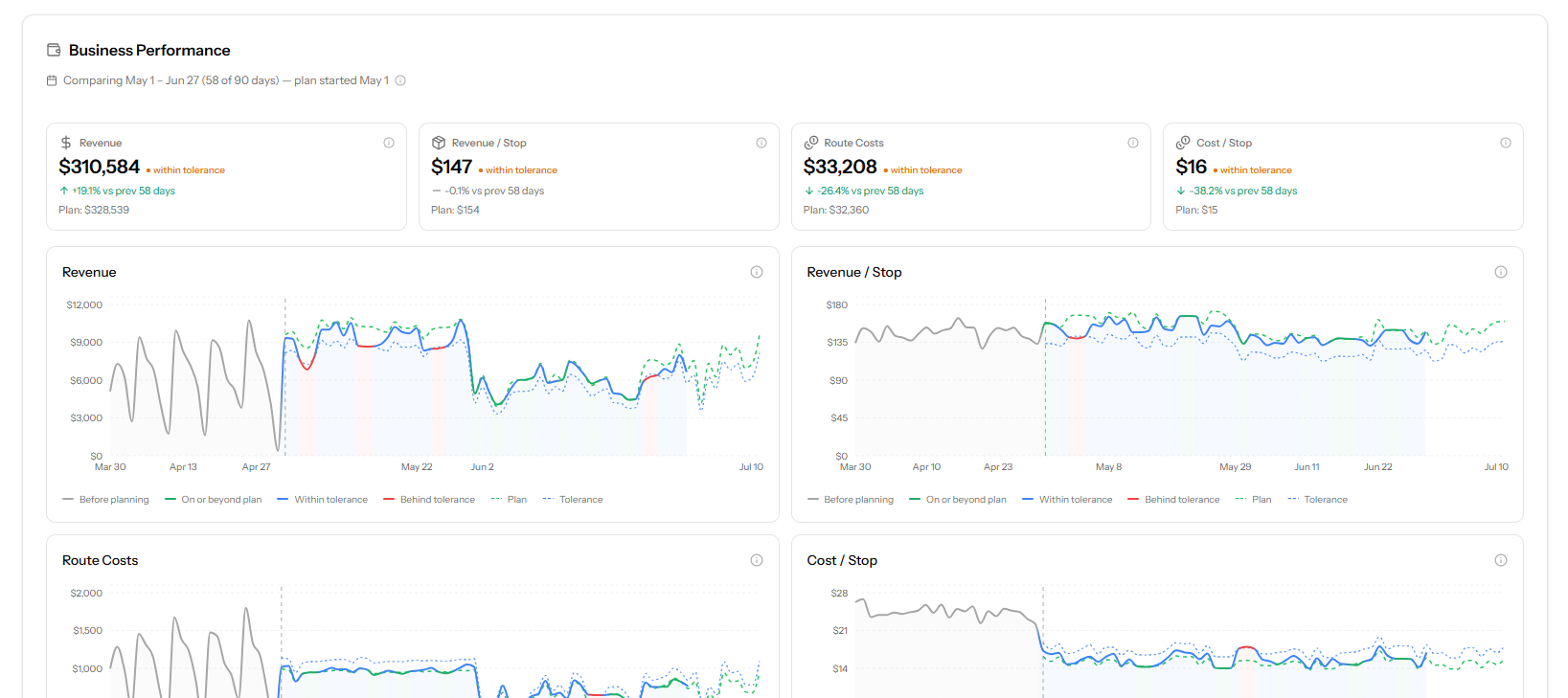The image size is (1568, 698).
Task: Click -0.1% vs prev 58 days text
Action: (494, 191)
